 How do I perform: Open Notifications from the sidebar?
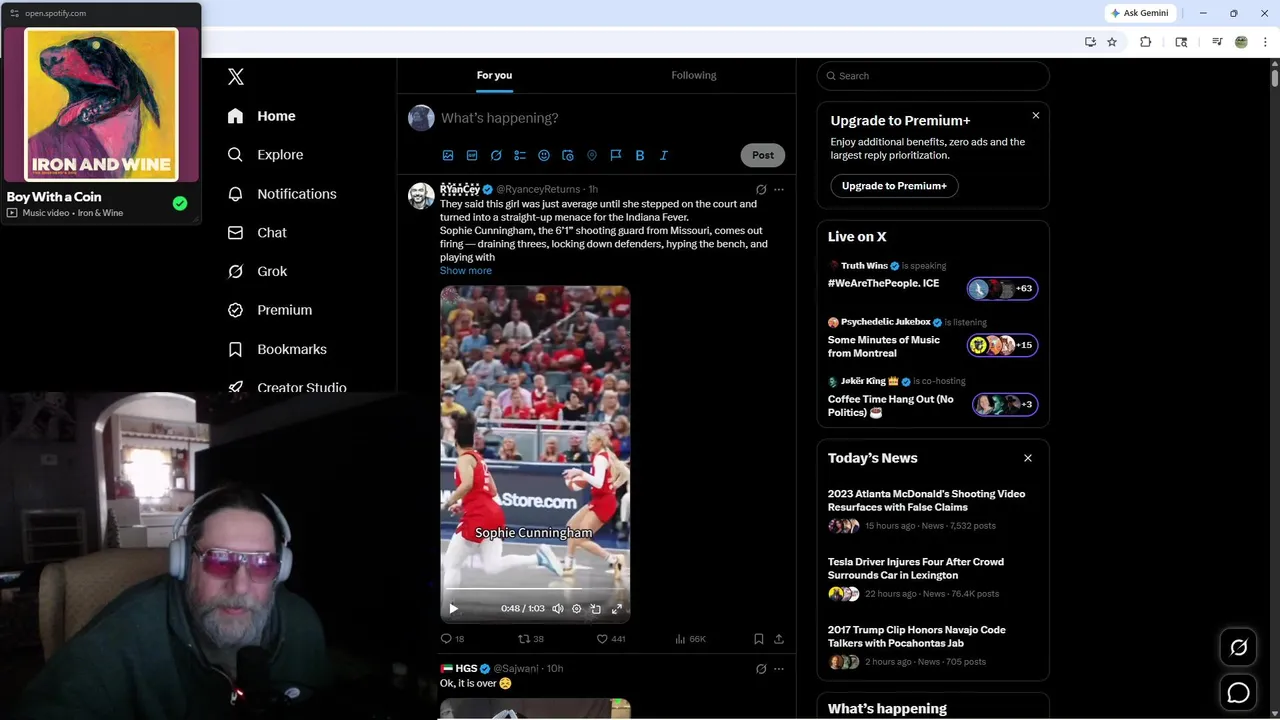click(282, 194)
